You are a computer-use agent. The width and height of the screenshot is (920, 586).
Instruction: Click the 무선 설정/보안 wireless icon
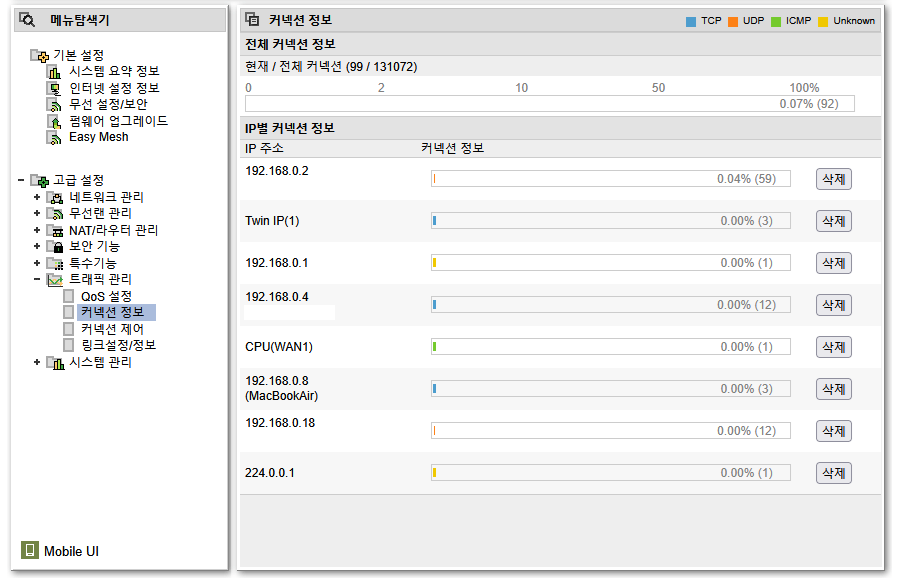coord(54,105)
